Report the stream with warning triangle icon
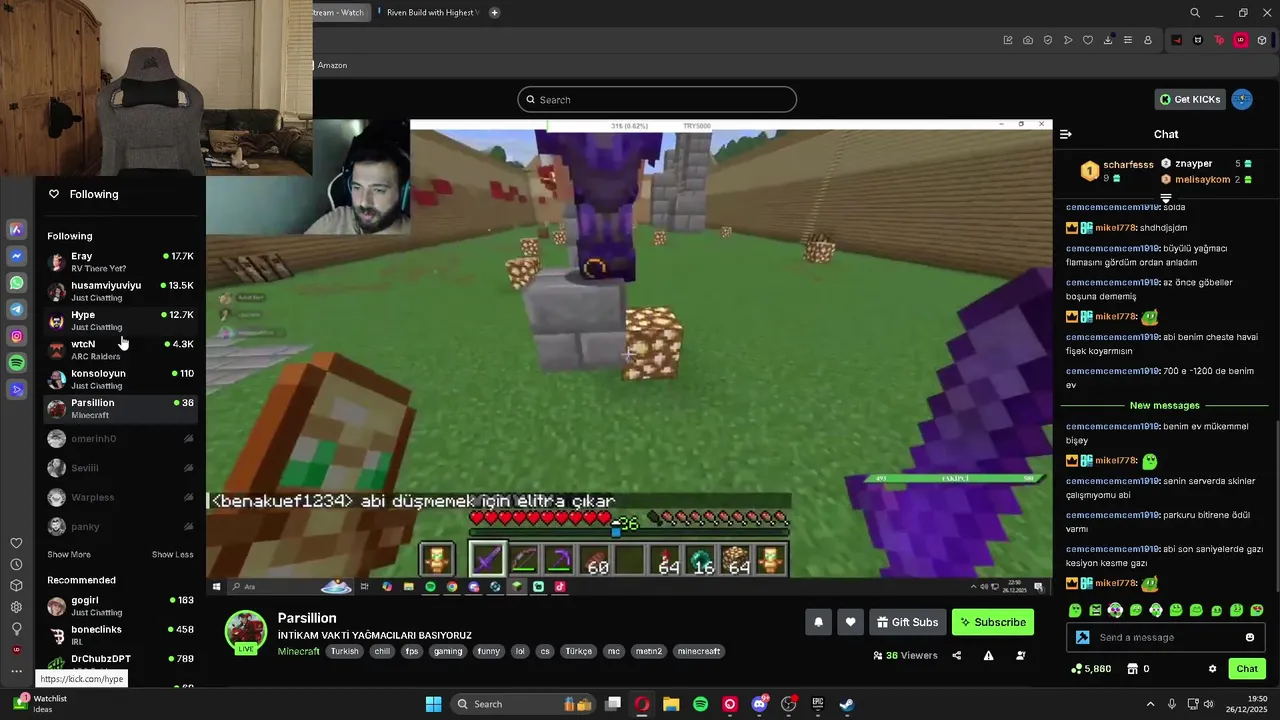1280x720 pixels. click(x=989, y=656)
